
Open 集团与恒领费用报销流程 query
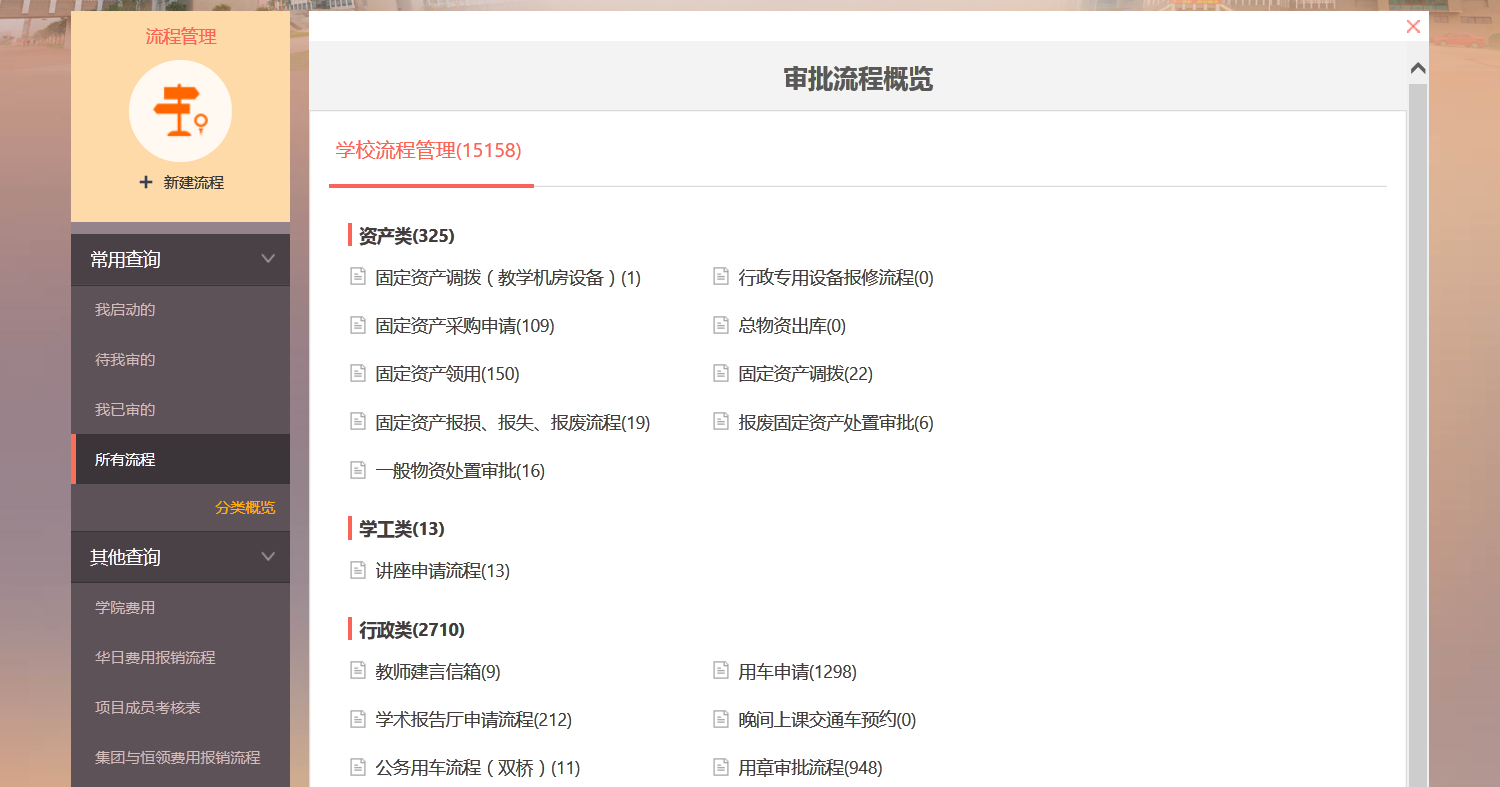(180, 758)
